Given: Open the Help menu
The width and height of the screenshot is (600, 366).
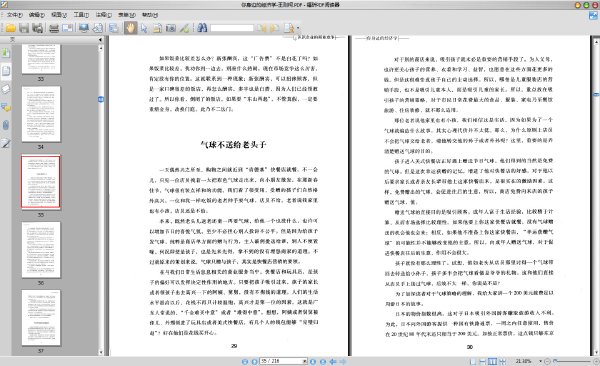Looking at the screenshot, I should 150,15.
